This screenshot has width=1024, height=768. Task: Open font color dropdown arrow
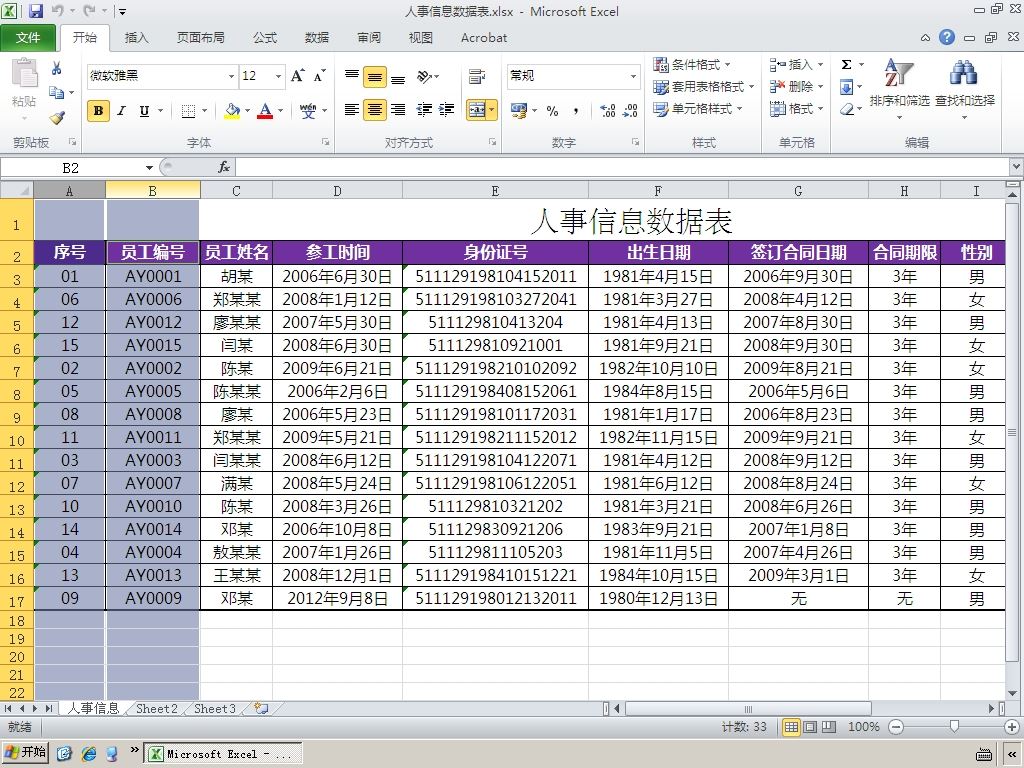pos(281,111)
